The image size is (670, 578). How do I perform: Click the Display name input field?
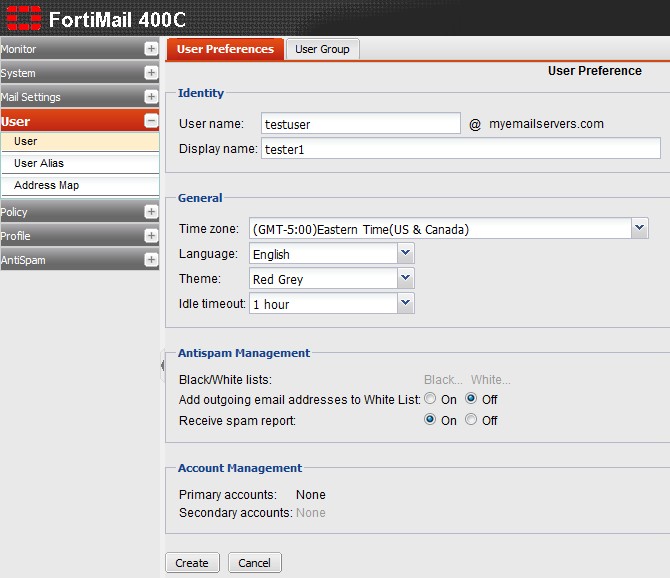[x=461, y=148]
